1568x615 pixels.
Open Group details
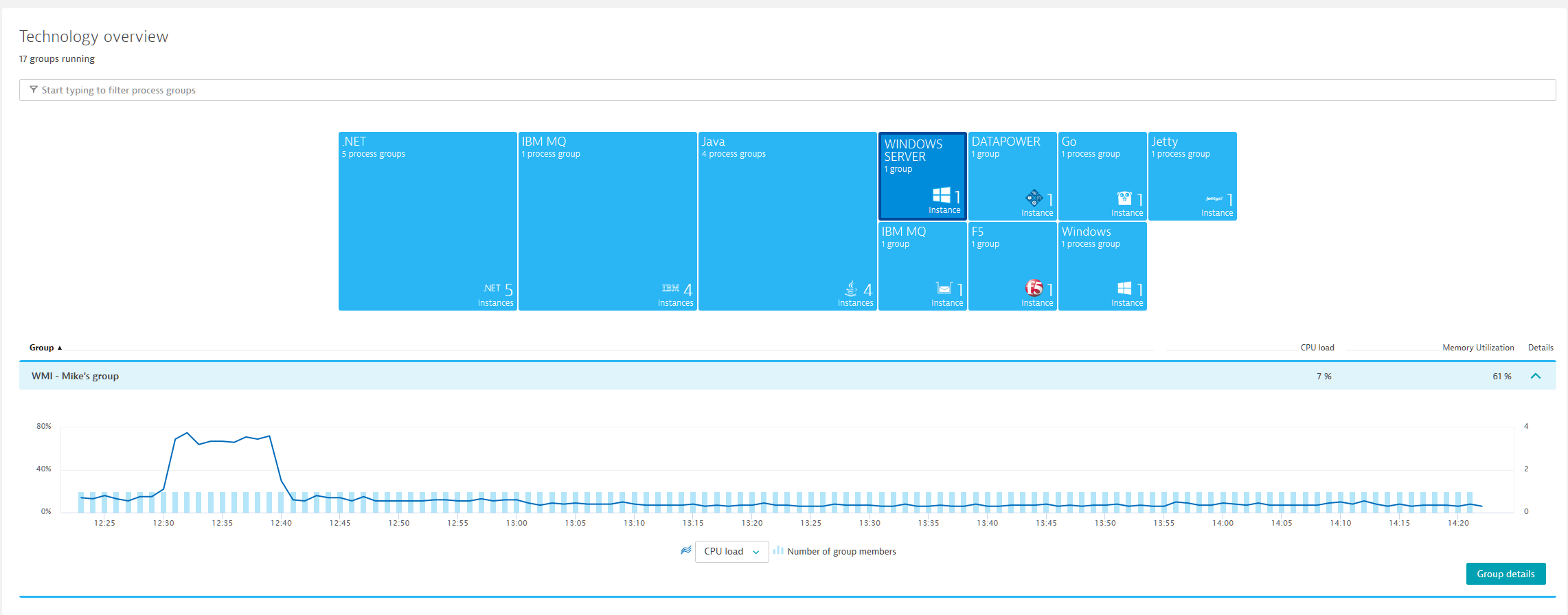1505,574
